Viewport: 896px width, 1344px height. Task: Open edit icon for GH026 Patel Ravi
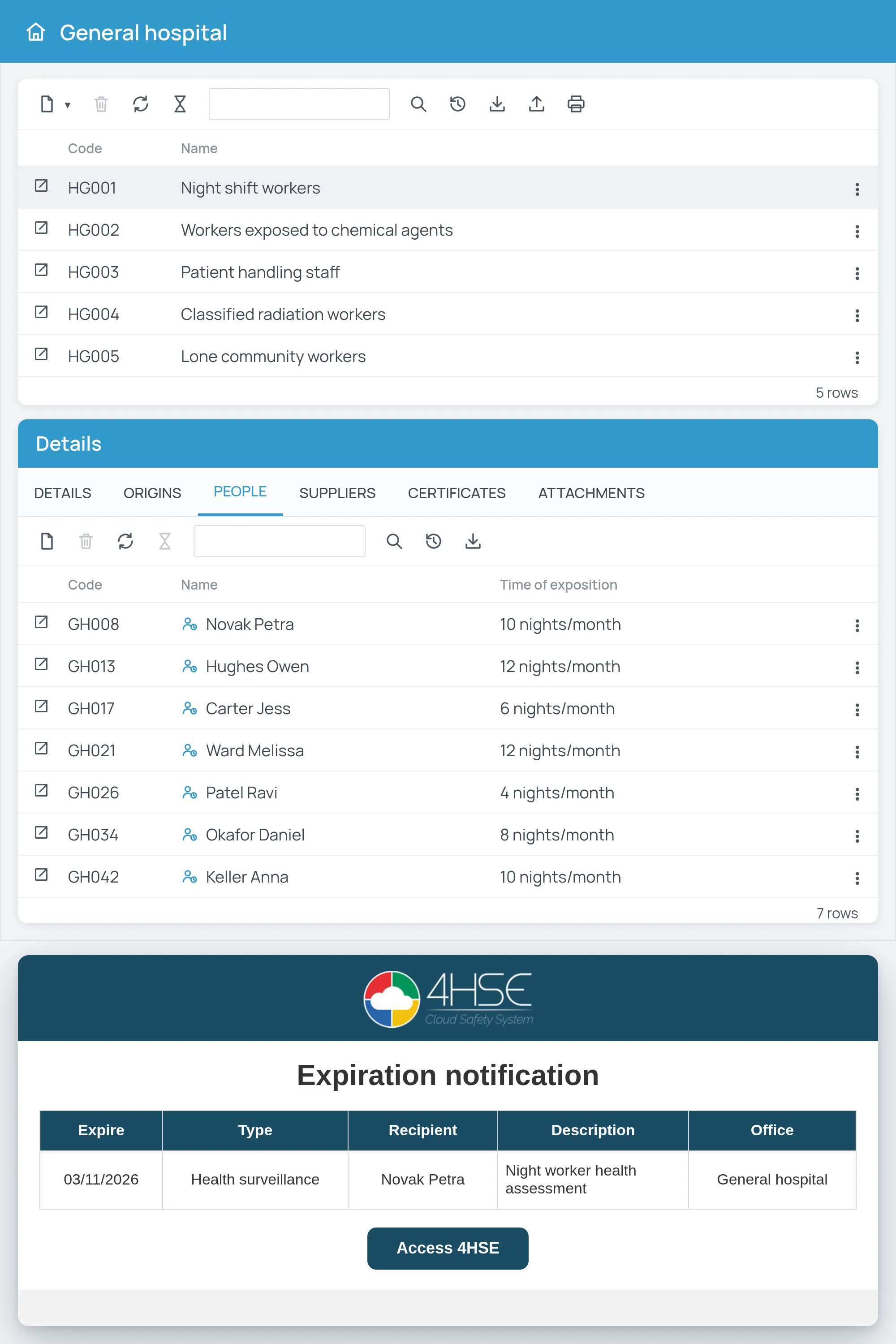41,790
